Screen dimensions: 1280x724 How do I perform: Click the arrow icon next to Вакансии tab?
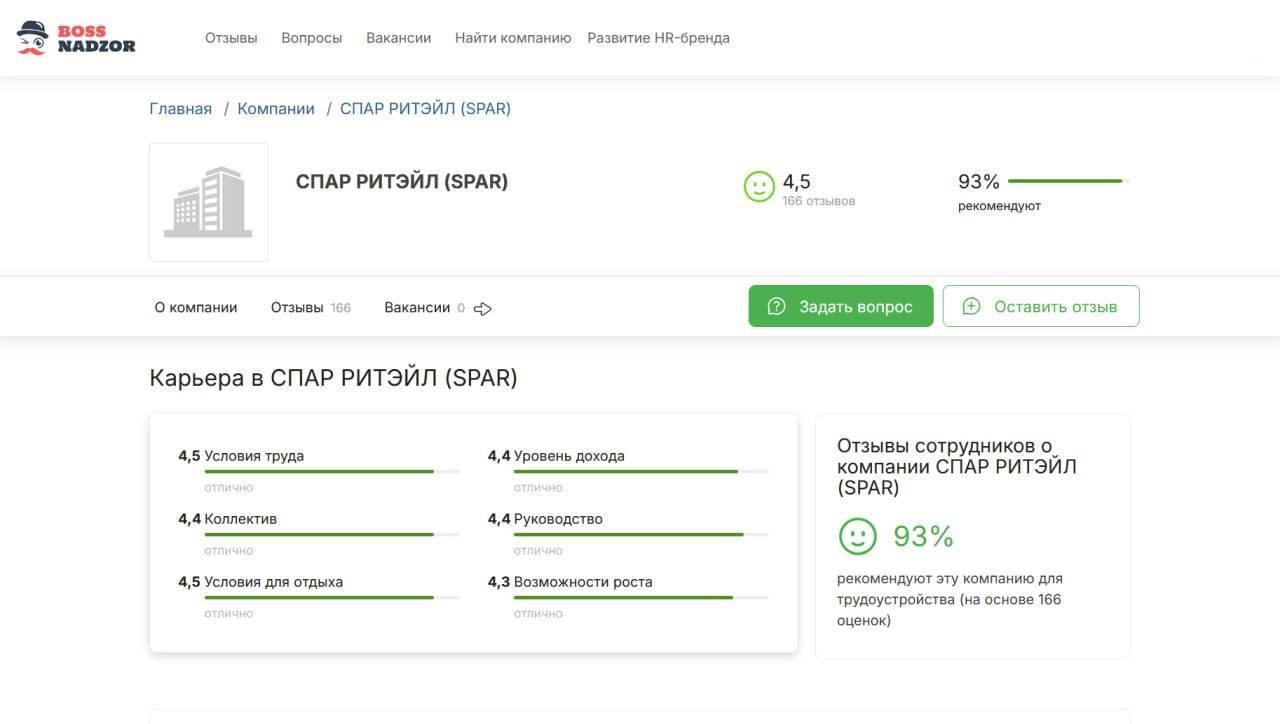click(x=483, y=309)
